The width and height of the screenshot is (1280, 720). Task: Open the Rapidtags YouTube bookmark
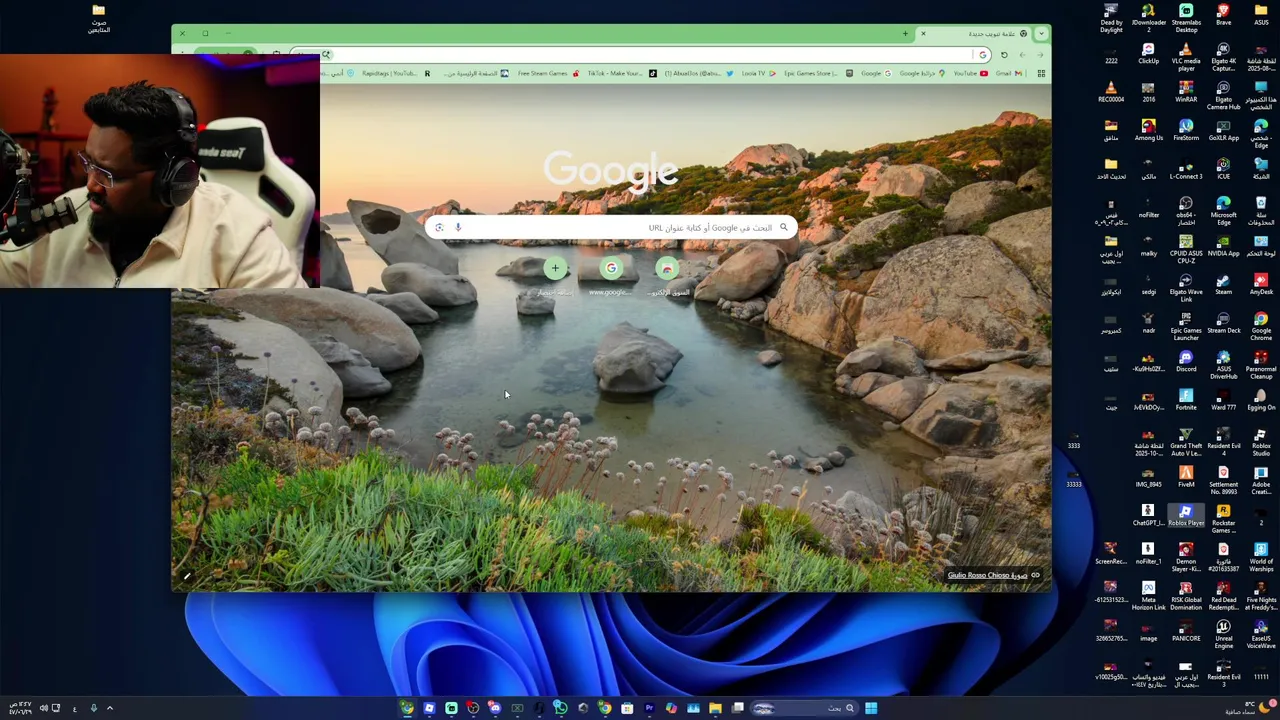(395, 73)
